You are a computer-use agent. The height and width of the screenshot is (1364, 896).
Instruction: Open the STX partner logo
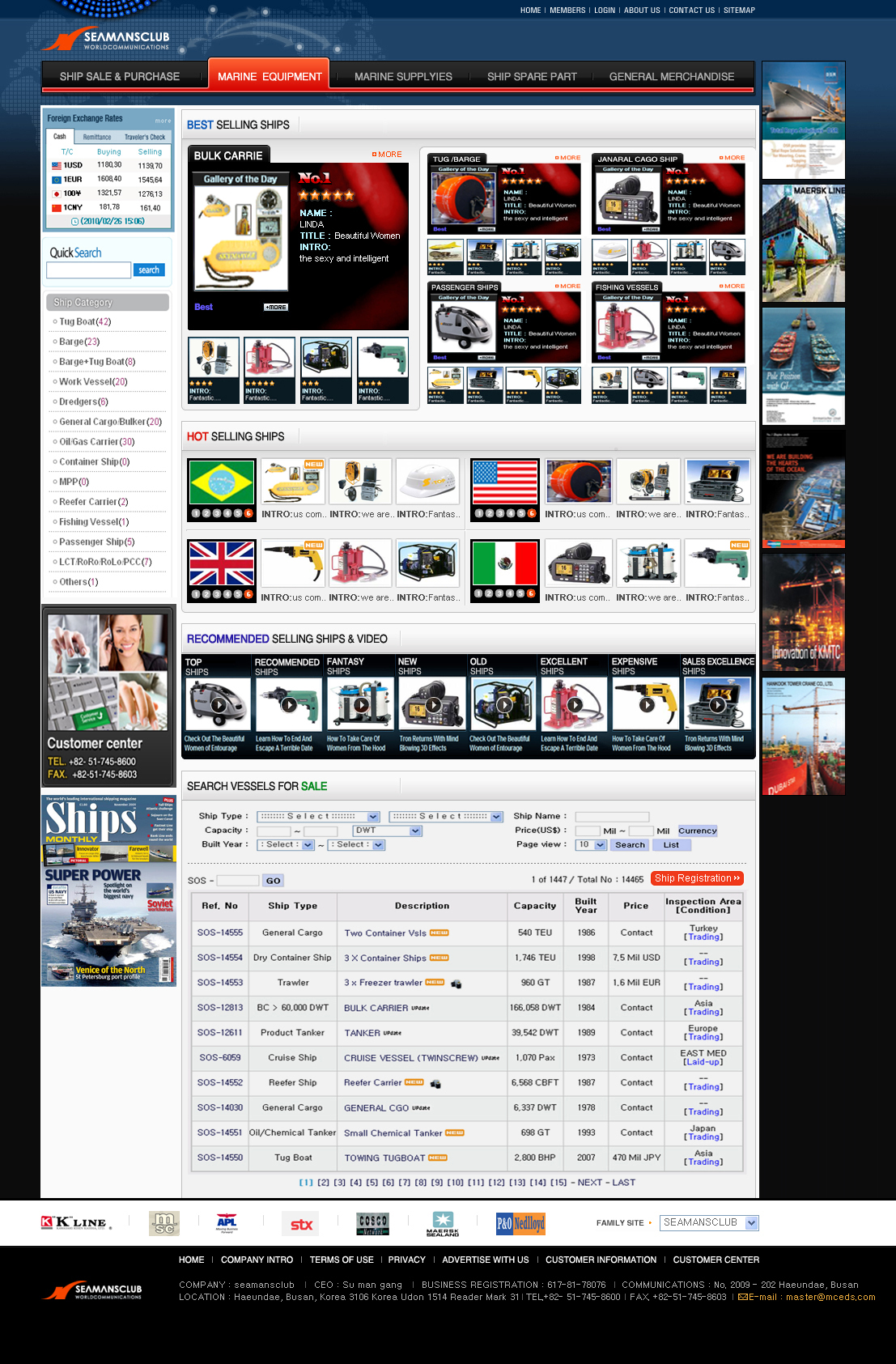coord(301,1224)
